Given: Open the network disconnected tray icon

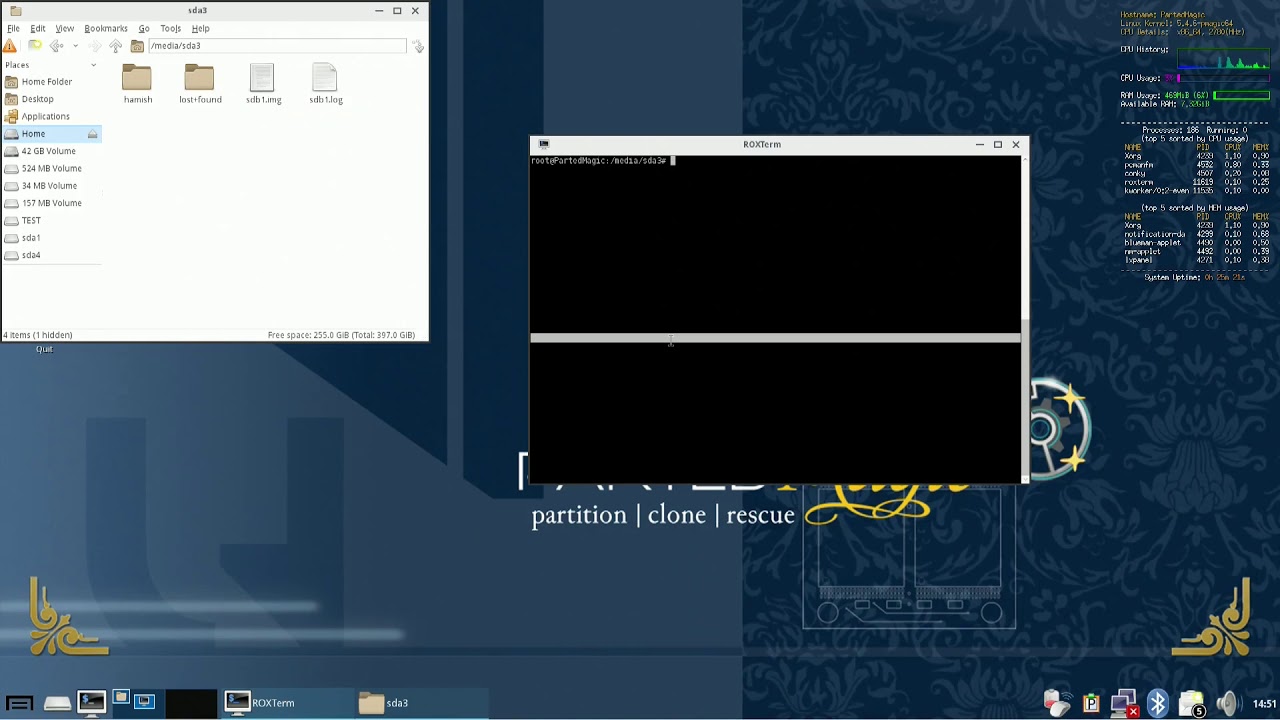Looking at the screenshot, I should [x=1125, y=704].
